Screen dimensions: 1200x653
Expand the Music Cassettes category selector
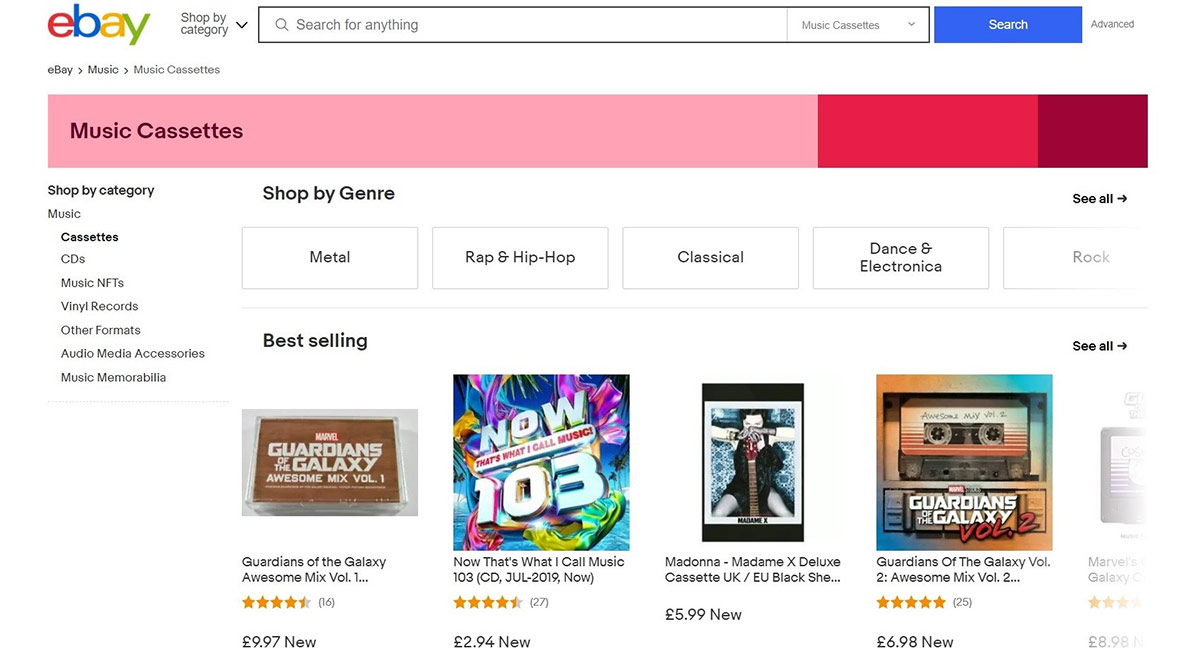click(x=857, y=25)
